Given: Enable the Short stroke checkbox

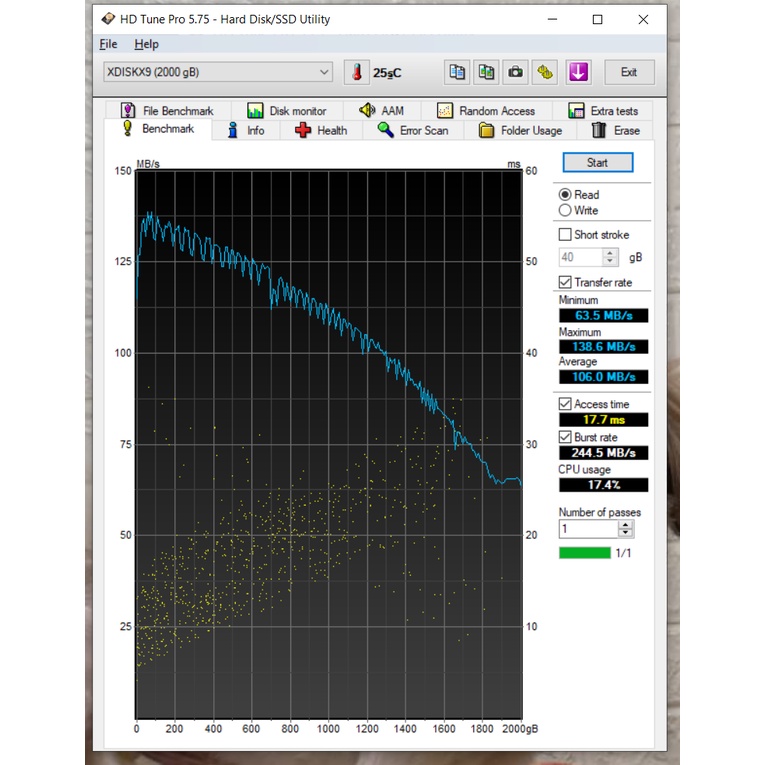Looking at the screenshot, I should coord(566,235).
